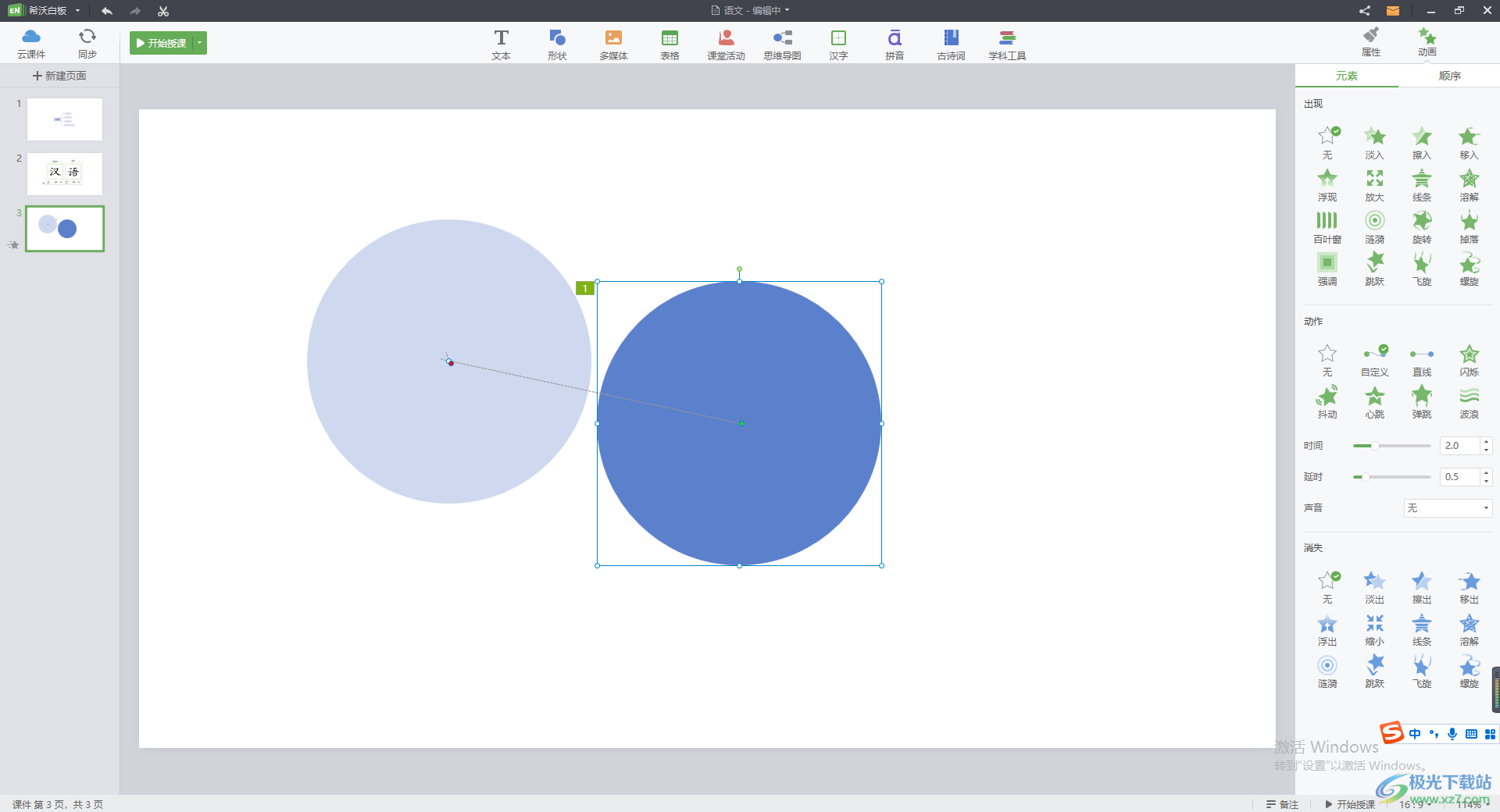This screenshot has width=1500, height=812.
Task: Apply 淡入 fade-in entrance animation
Action: coord(1374,143)
